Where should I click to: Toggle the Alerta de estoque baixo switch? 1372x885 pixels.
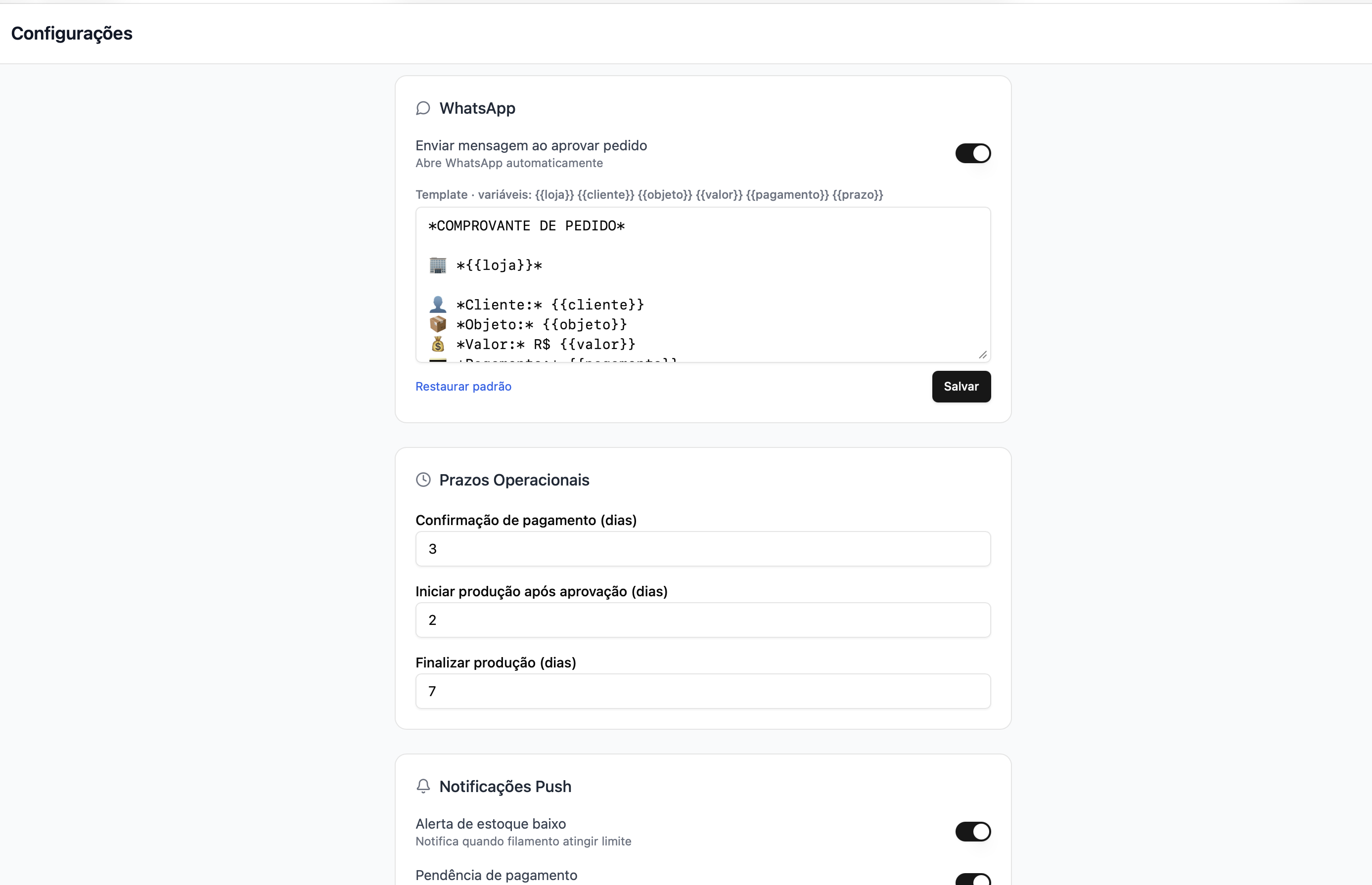click(x=973, y=832)
